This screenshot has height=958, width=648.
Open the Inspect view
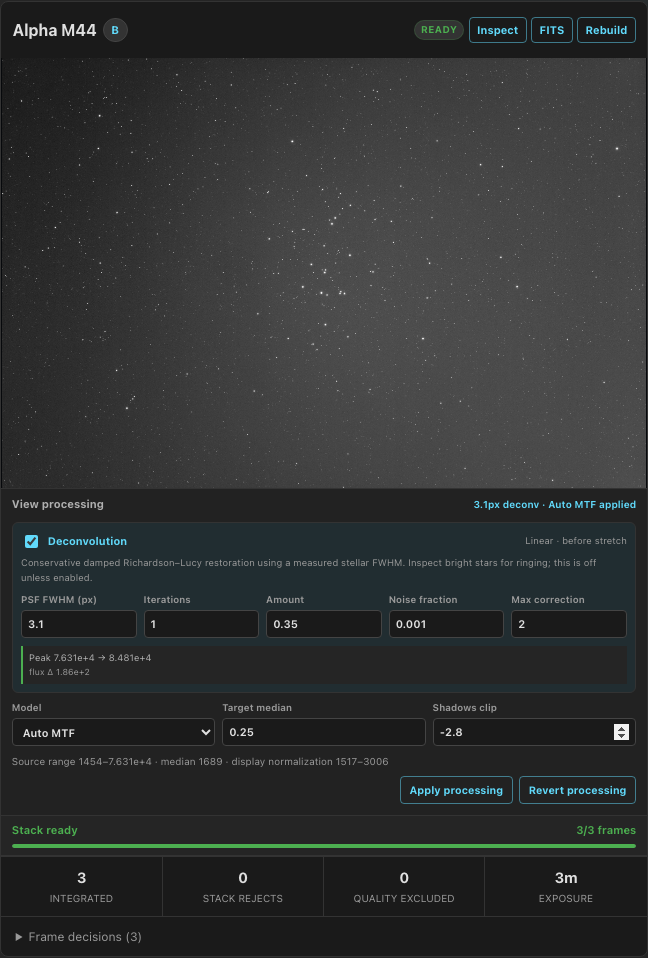point(497,30)
